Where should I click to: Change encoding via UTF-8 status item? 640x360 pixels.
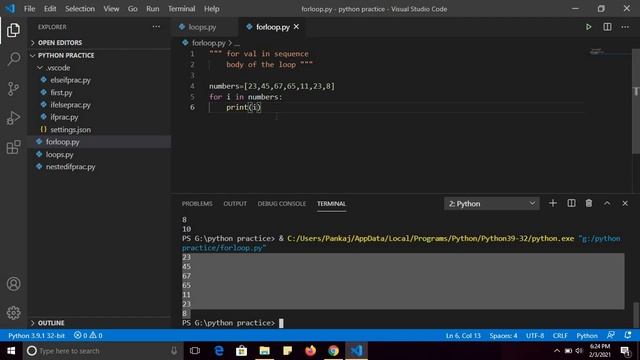tap(535, 336)
